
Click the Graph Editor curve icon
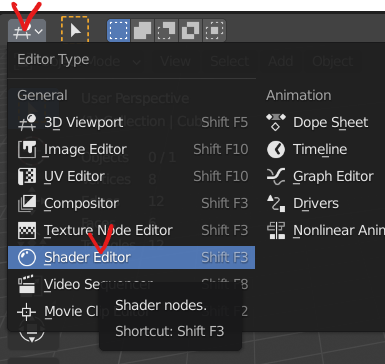click(276, 176)
